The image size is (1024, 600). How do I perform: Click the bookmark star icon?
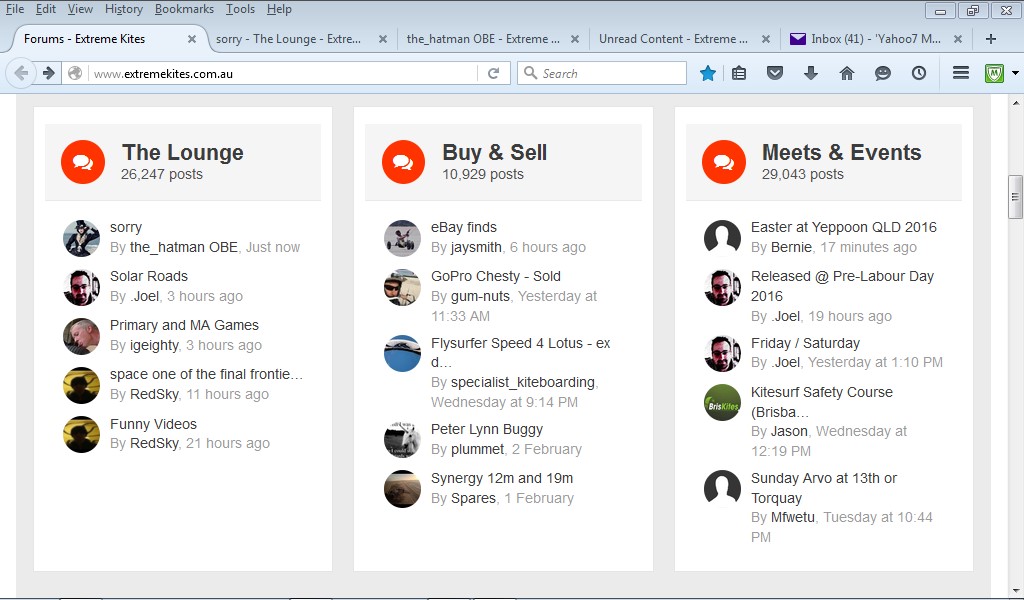708,73
